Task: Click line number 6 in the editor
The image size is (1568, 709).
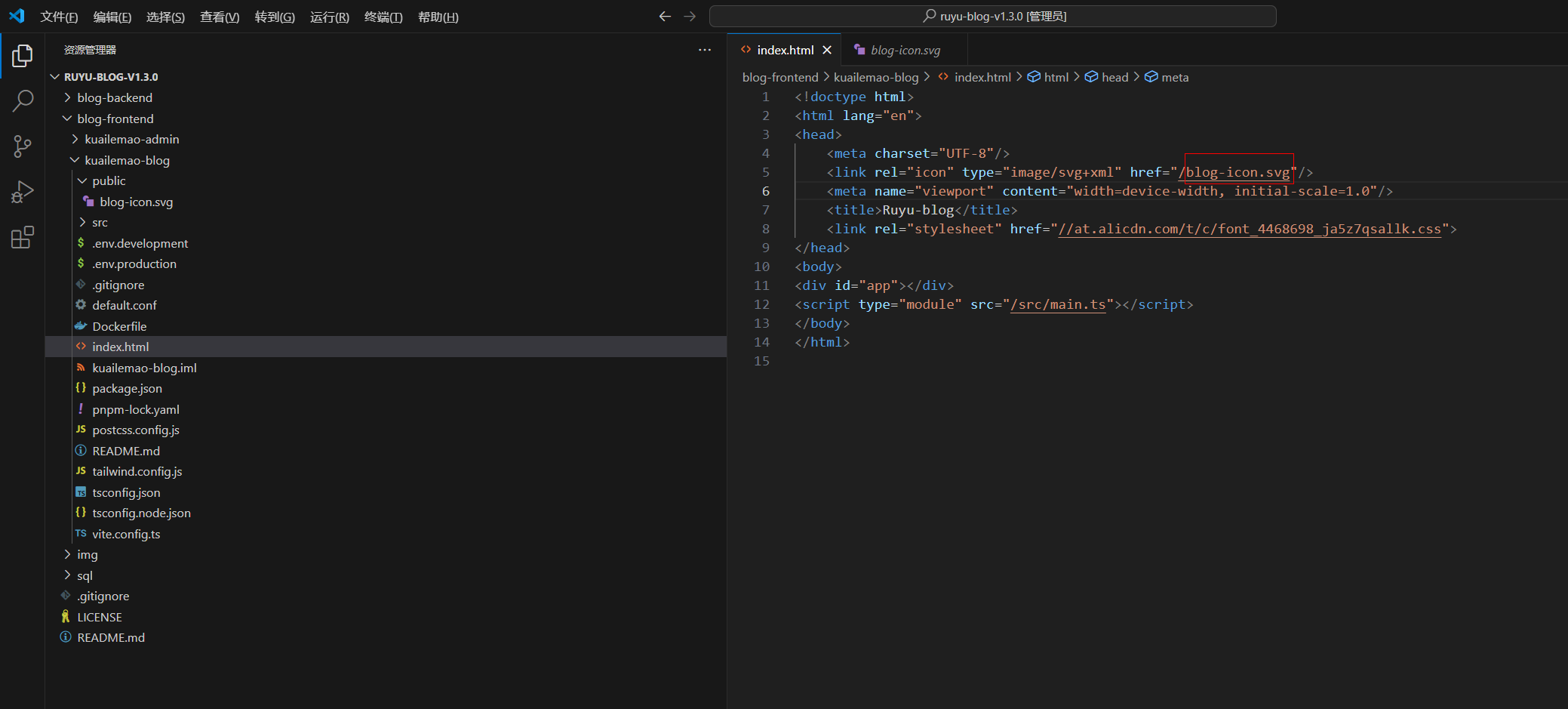Action: pos(766,191)
